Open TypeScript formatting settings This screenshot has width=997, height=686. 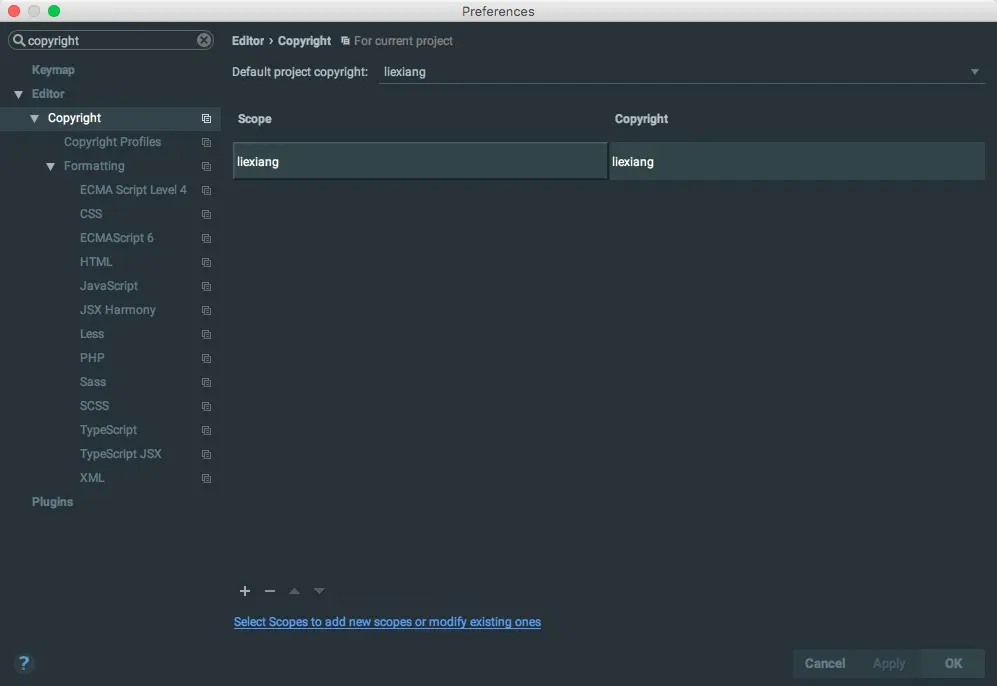108,430
